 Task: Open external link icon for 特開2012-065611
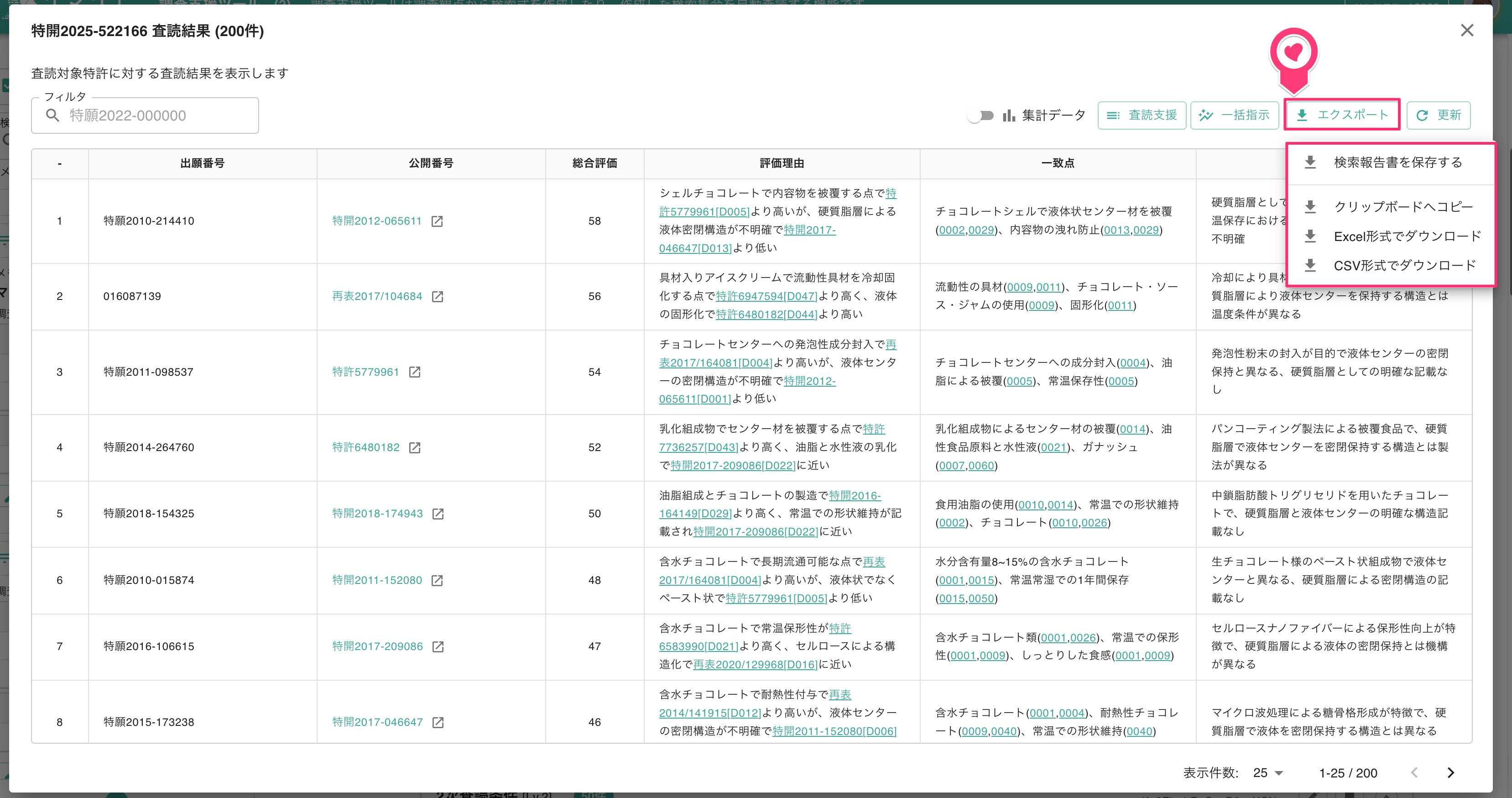(437, 221)
